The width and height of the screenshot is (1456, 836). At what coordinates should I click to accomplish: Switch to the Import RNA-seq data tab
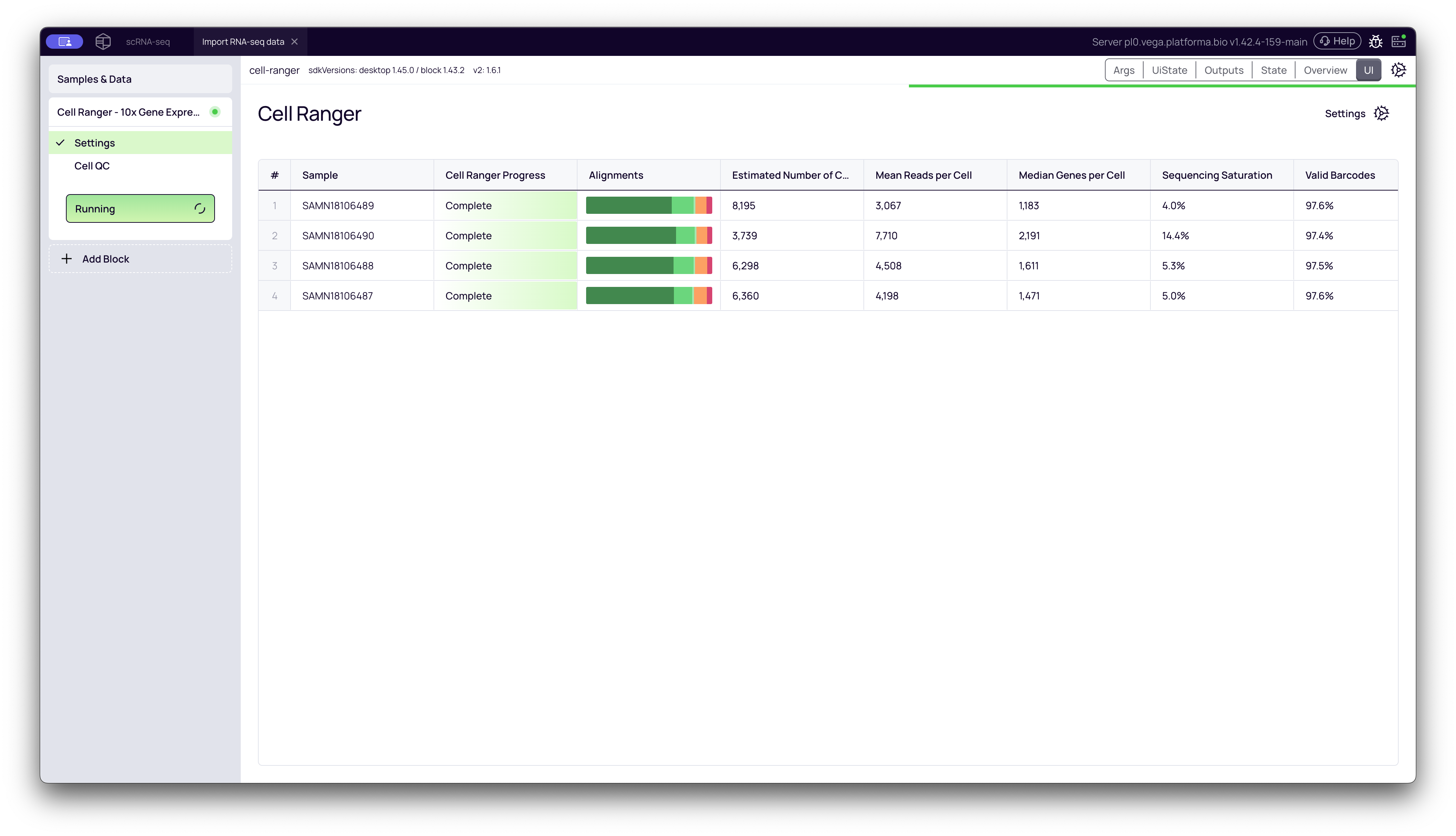click(243, 41)
